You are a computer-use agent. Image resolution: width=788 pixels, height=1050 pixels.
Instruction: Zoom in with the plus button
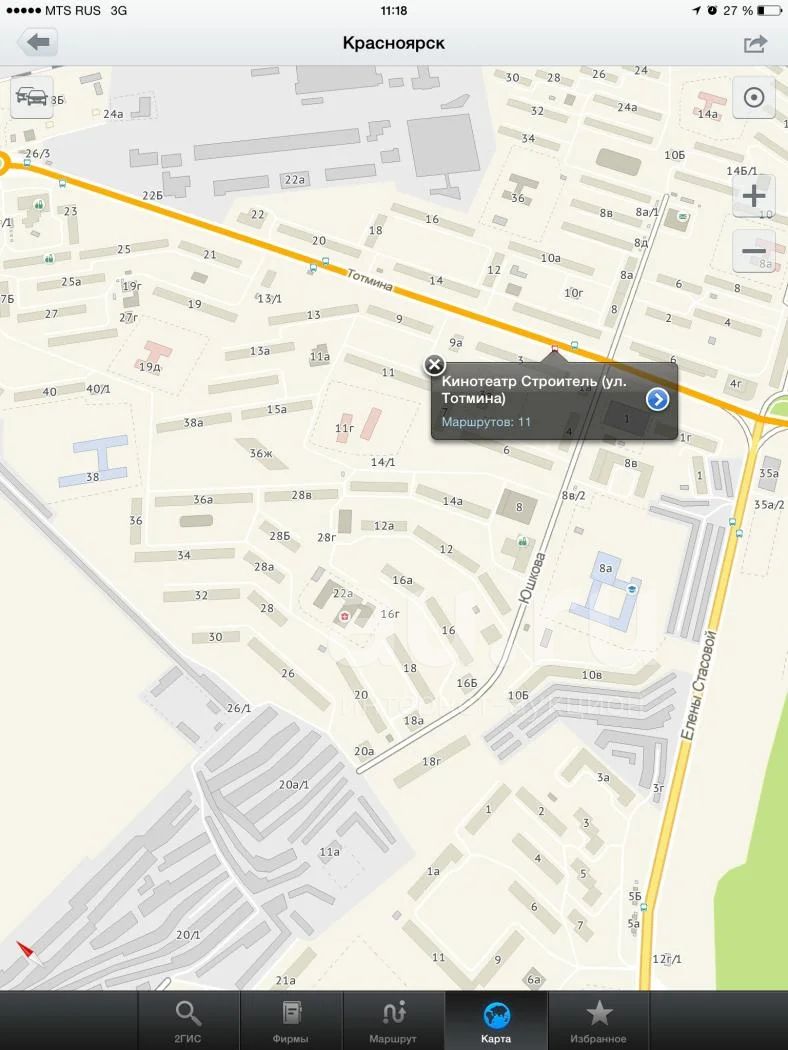pyautogui.click(x=754, y=196)
